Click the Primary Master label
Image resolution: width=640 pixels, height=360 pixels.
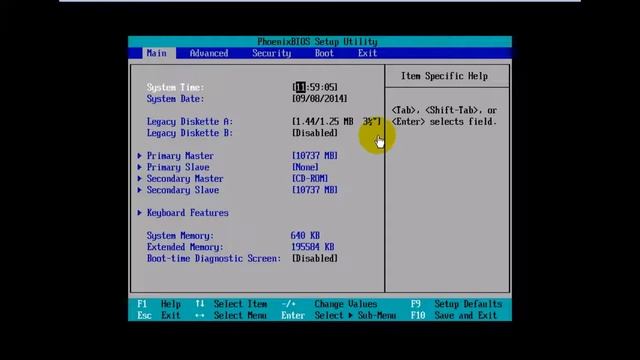(180, 156)
